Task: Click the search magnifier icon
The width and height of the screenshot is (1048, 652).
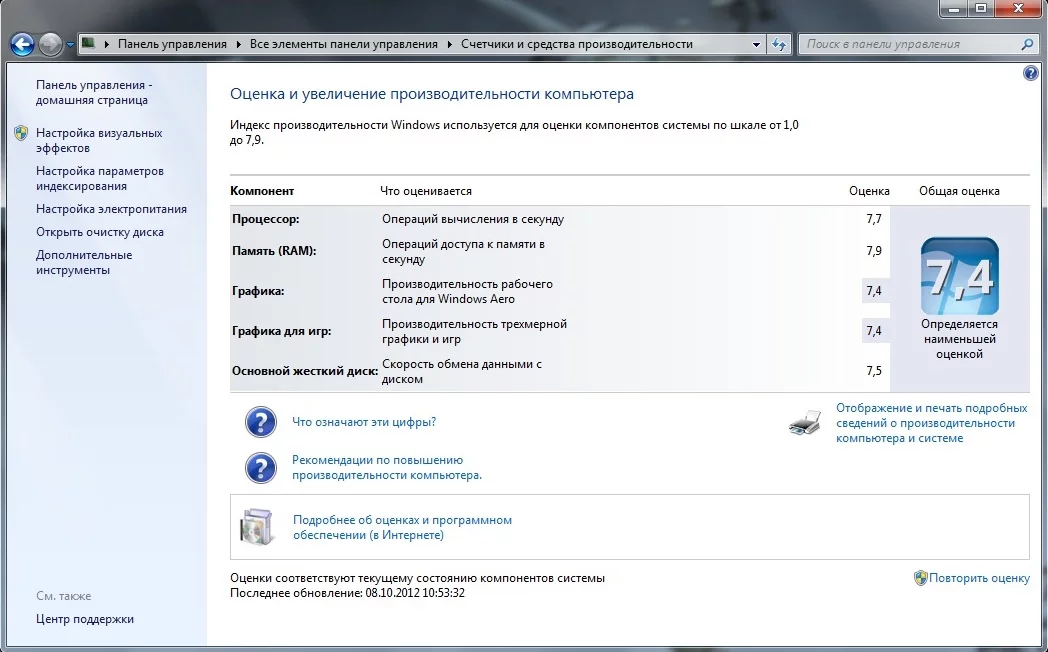Action: [x=1027, y=44]
